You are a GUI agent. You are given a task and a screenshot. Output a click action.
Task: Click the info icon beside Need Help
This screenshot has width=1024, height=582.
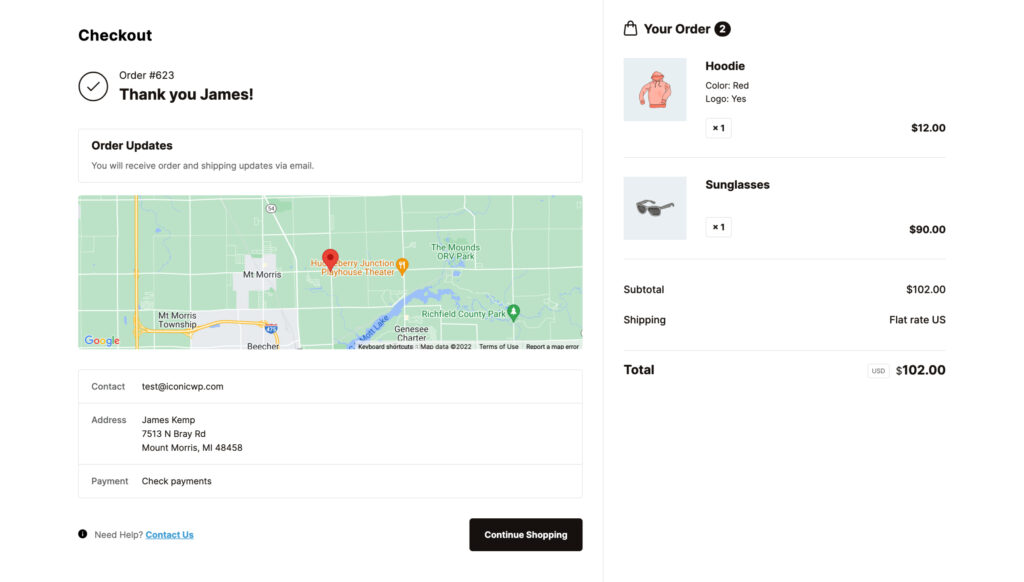82,534
